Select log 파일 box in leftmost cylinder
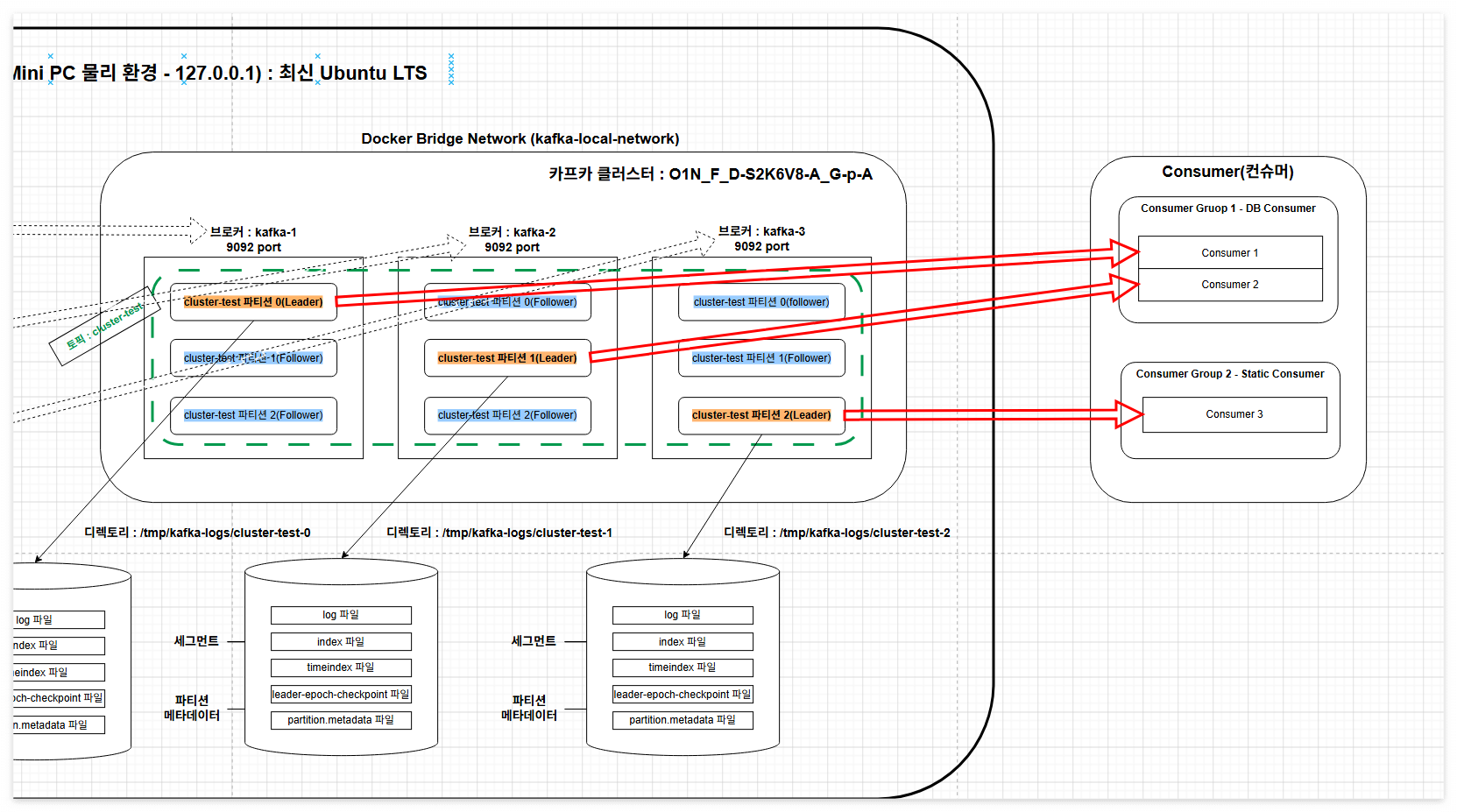This screenshot has height=812, width=1457. pyautogui.click(x=59, y=620)
